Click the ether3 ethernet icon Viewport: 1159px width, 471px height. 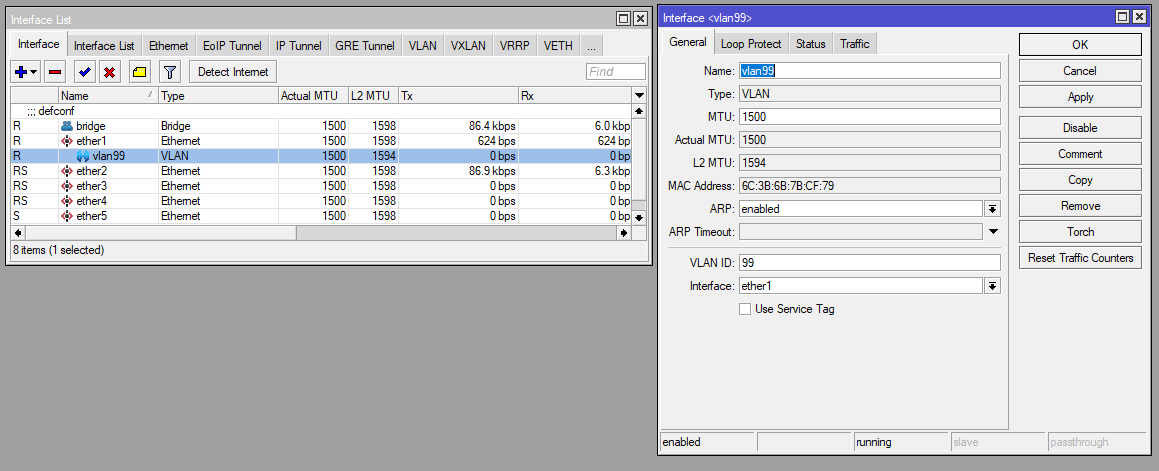(67, 186)
